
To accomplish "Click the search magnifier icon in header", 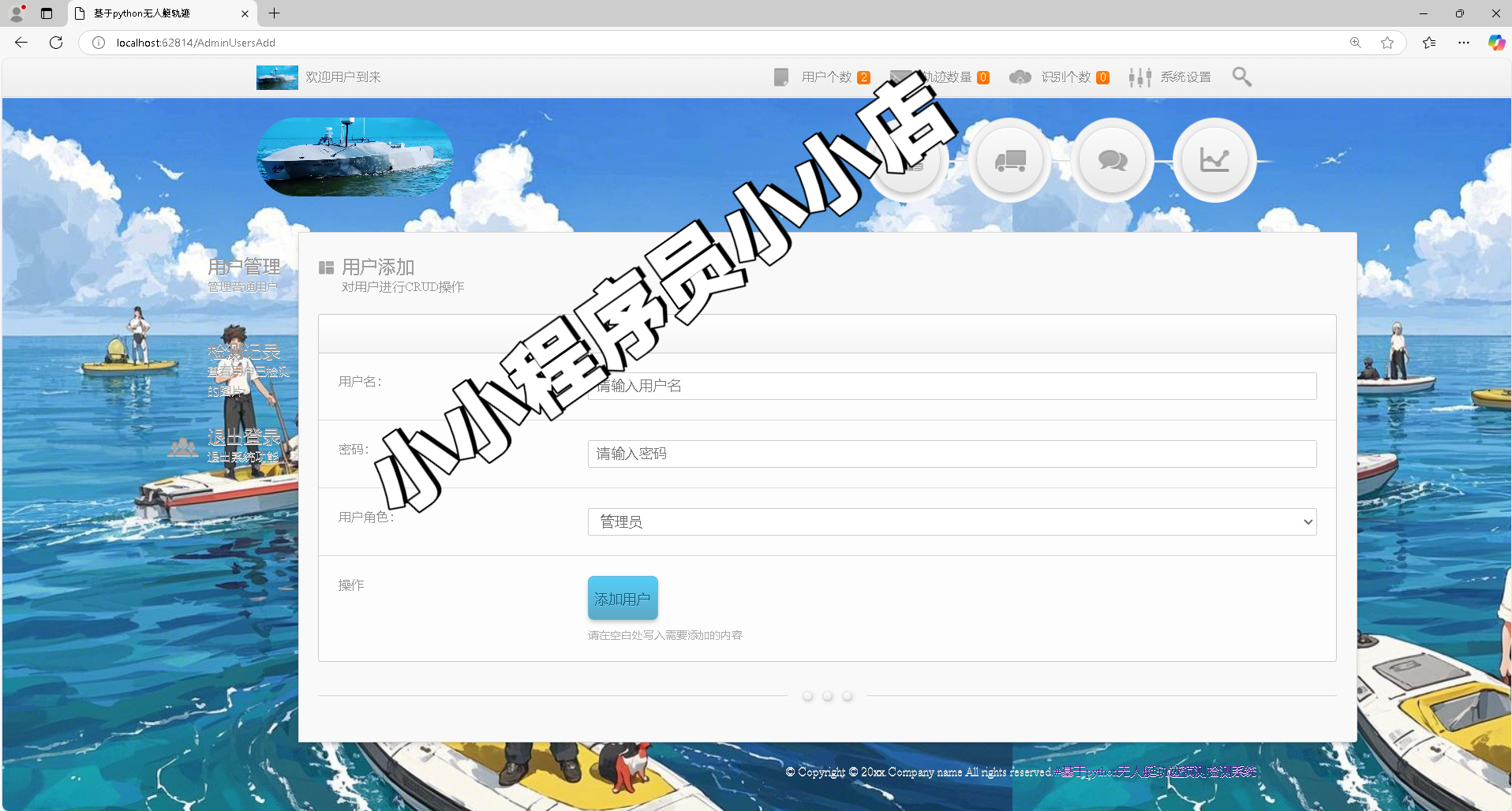I will click(1242, 77).
